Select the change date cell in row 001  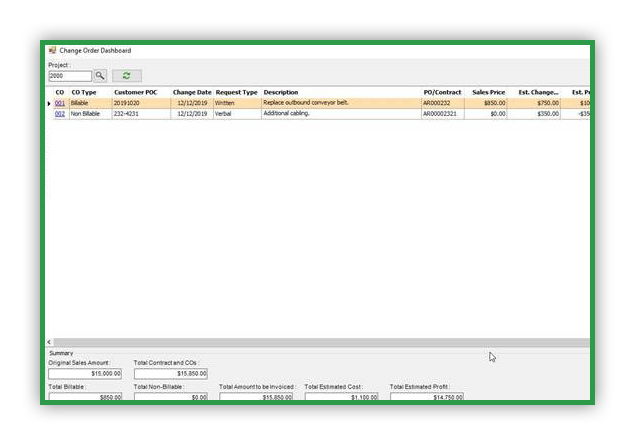click(192, 103)
